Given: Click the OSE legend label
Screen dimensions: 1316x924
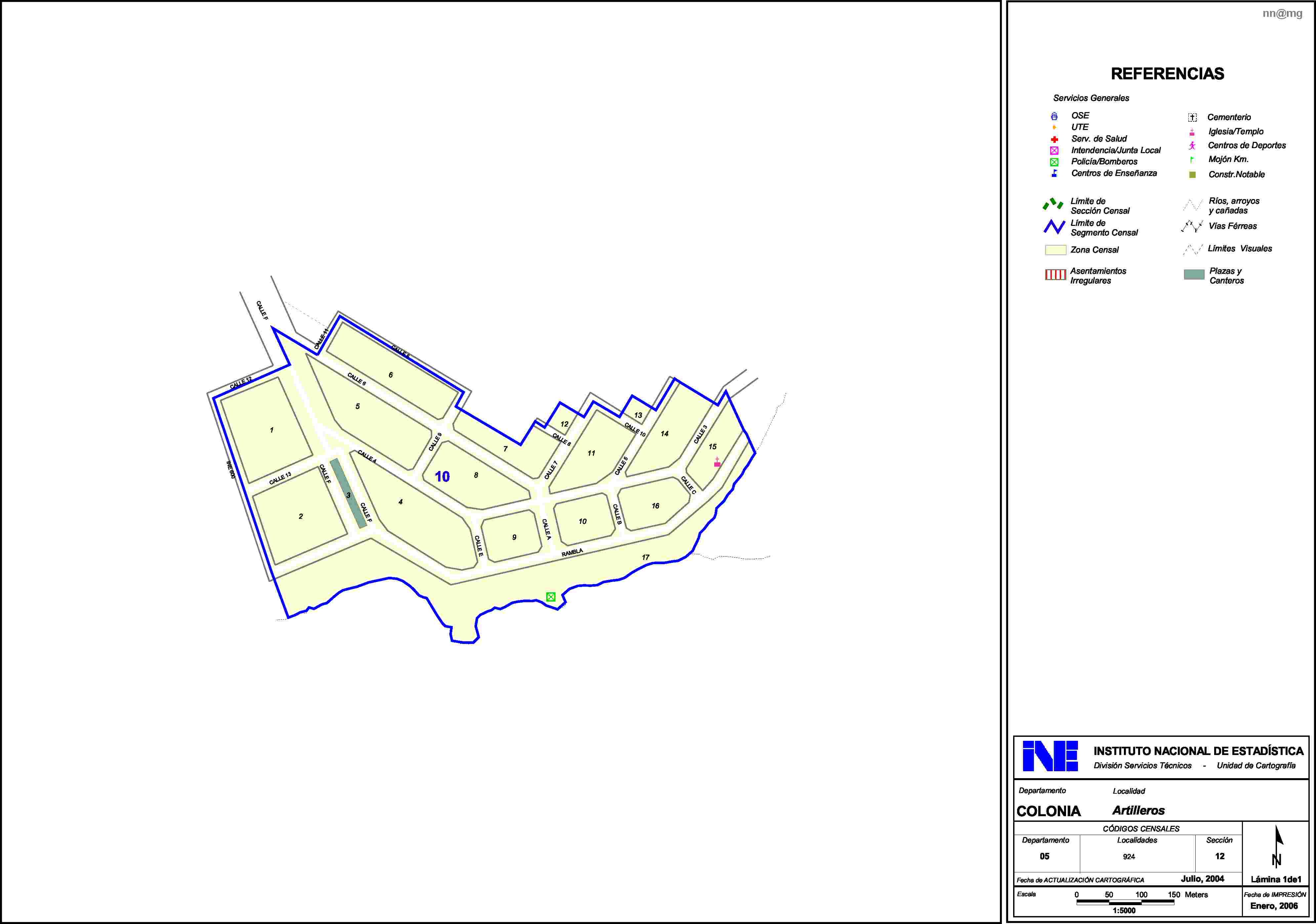Looking at the screenshot, I should 1081,116.
